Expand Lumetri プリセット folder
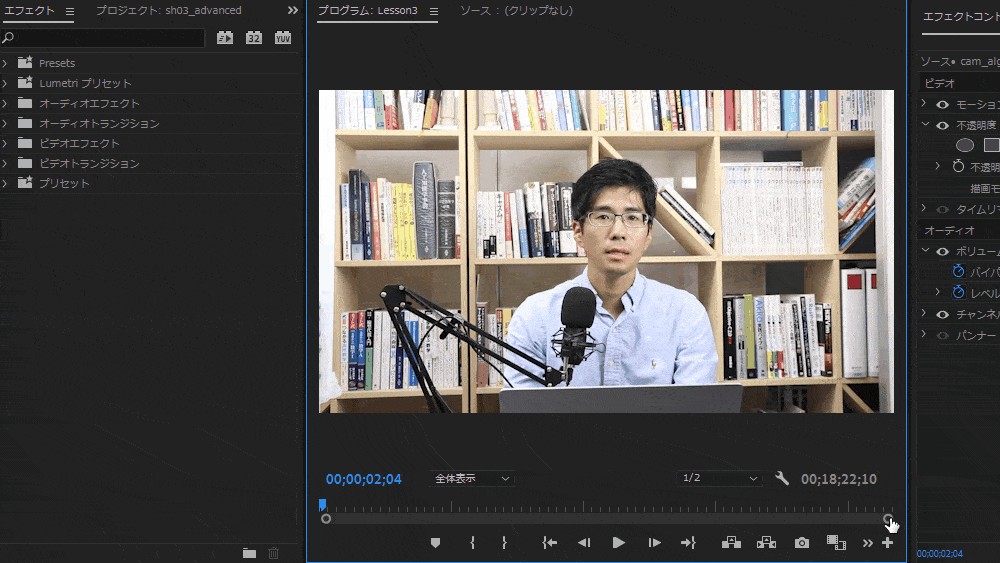Image resolution: width=1000 pixels, height=563 pixels. click(5, 83)
